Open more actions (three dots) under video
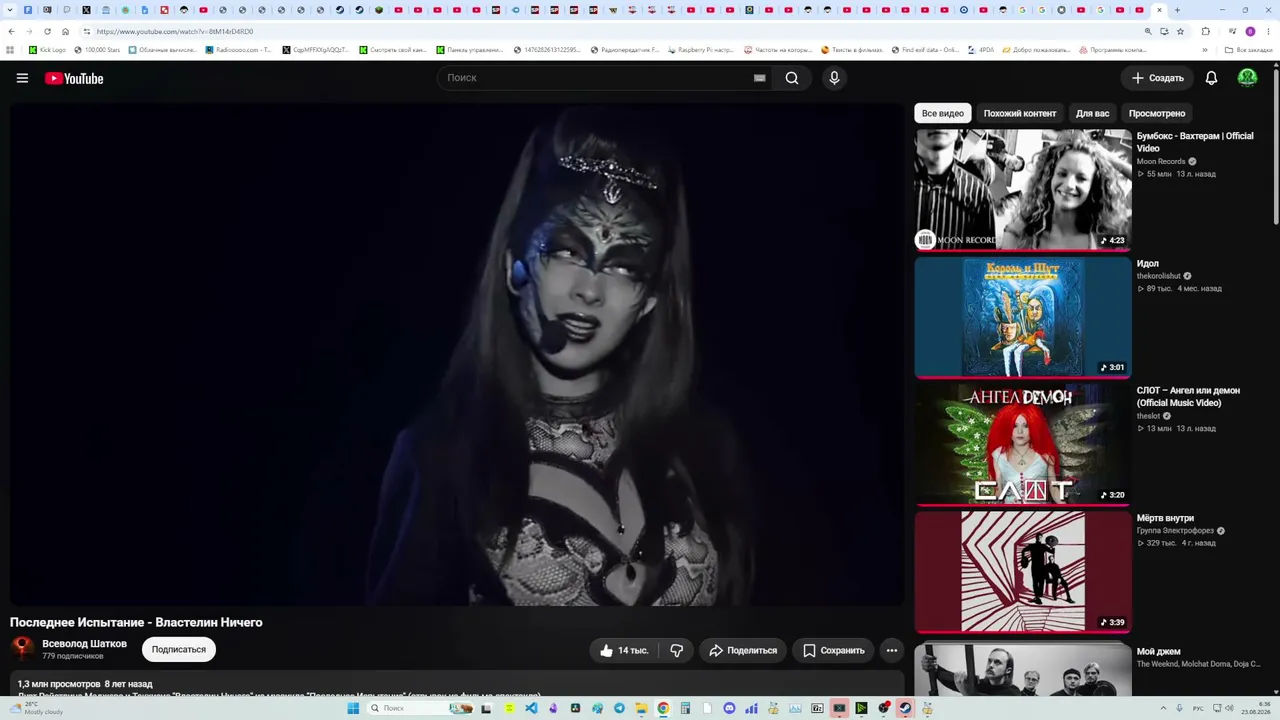 click(892, 650)
